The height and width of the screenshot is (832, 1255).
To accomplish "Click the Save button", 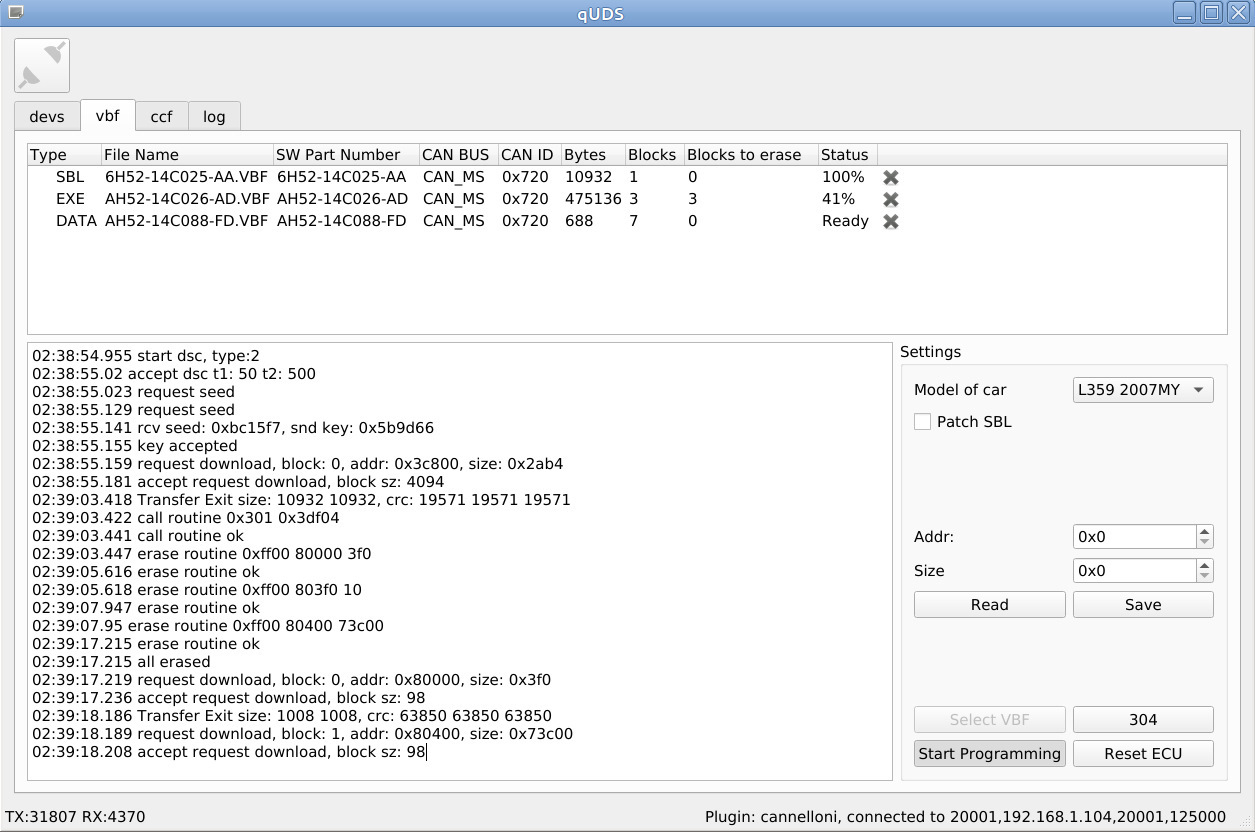I will (1143, 605).
